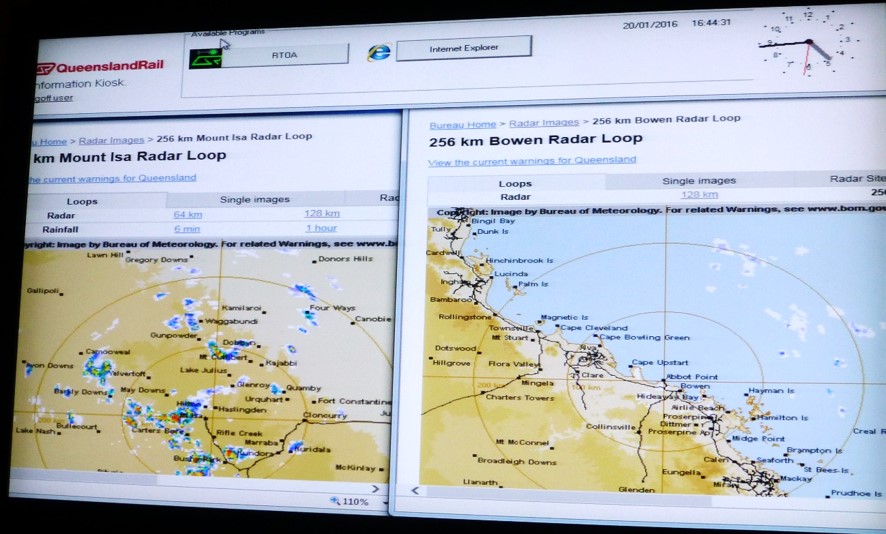Open the 6 min rainfall link
The width and height of the screenshot is (886, 534).
click(187, 229)
